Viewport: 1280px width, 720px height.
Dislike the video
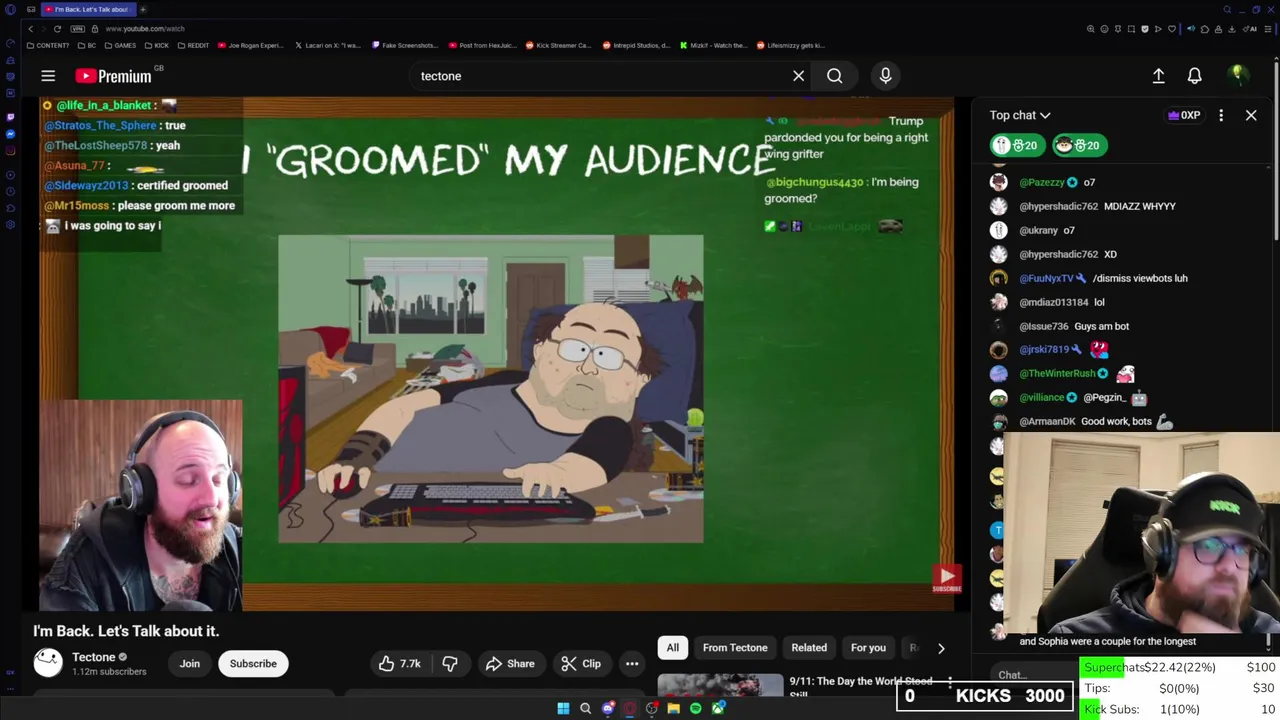point(450,664)
